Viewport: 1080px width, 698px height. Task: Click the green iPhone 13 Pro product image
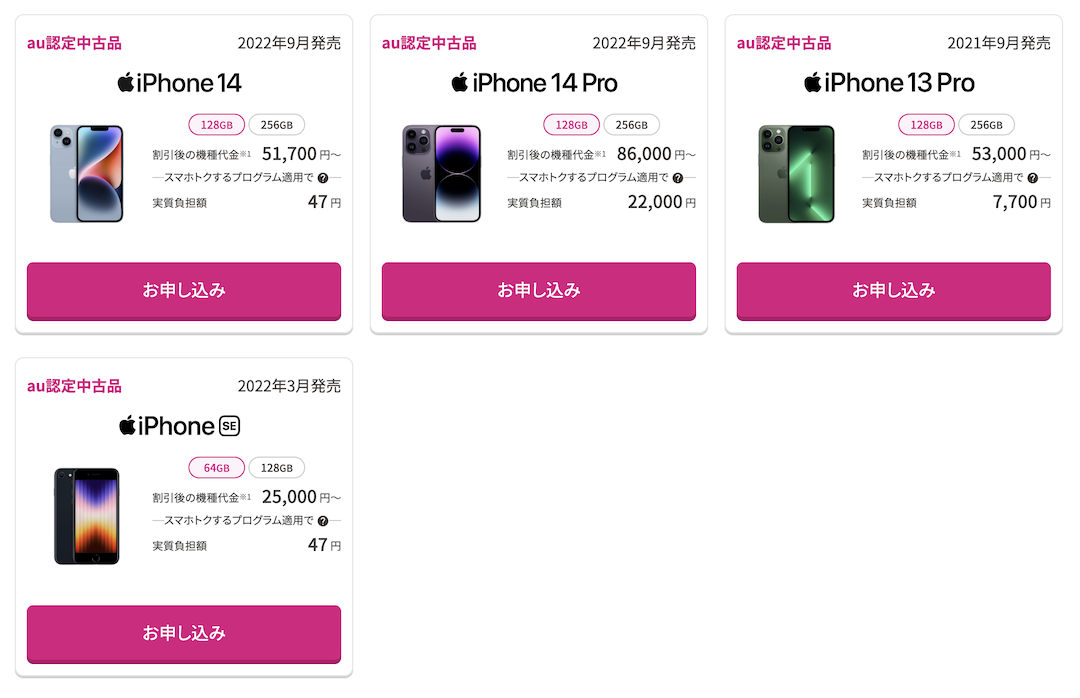tap(796, 174)
